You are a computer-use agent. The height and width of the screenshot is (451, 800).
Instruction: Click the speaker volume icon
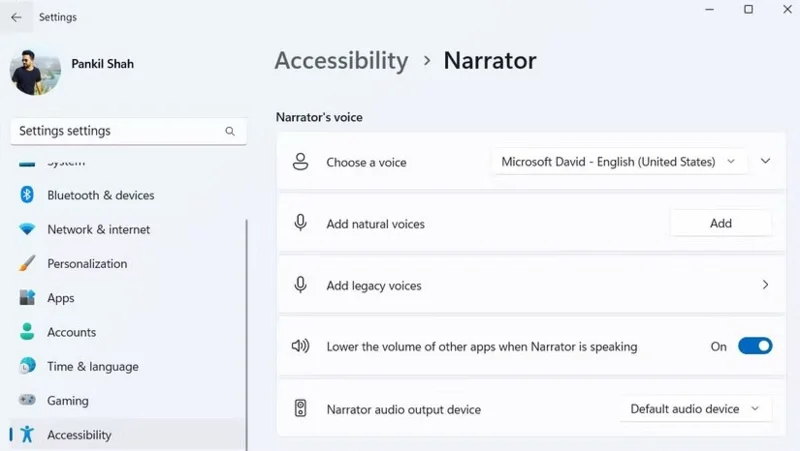pyautogui.click(x=301, y=346)
